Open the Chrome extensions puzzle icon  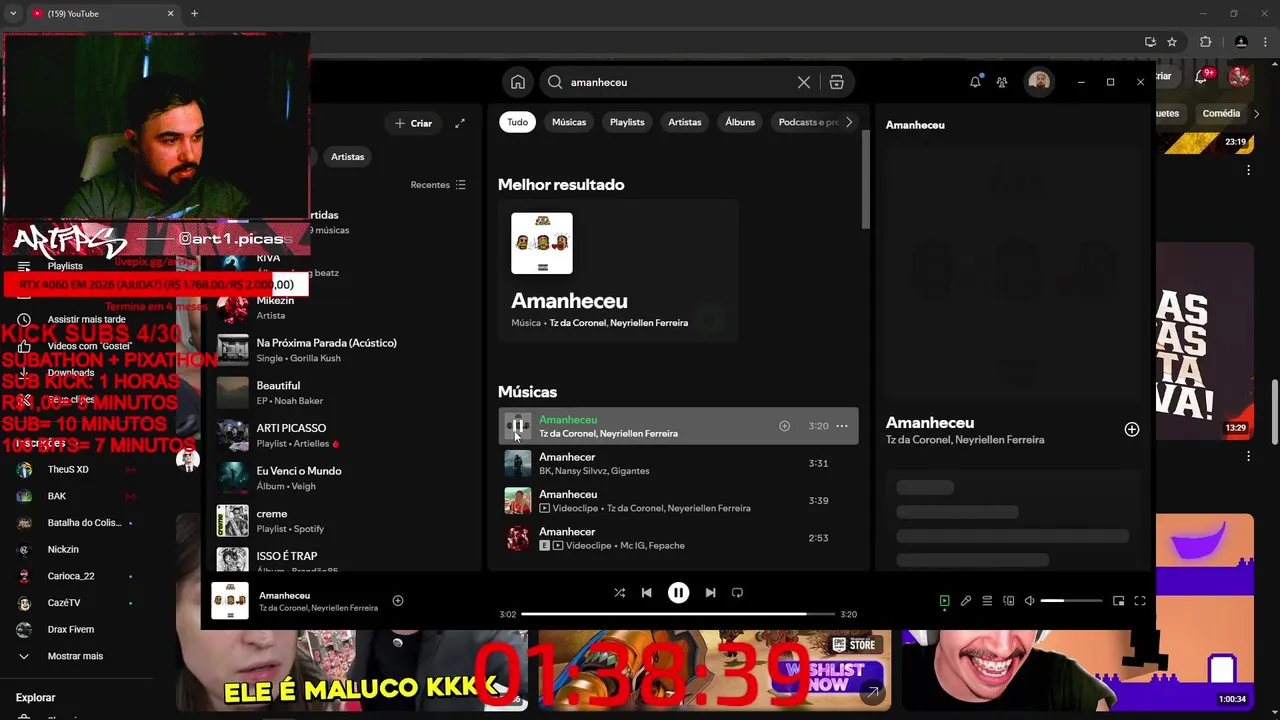1205,42
